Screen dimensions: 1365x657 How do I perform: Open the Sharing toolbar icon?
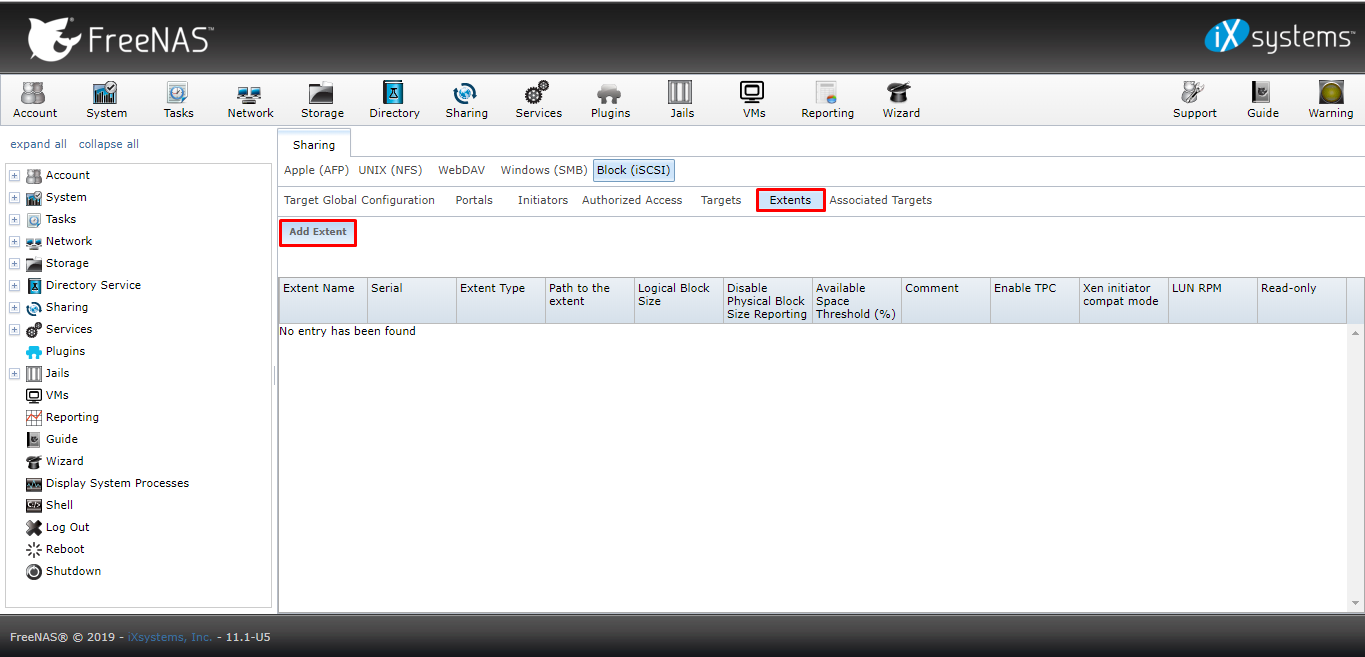tap(466, 100)
